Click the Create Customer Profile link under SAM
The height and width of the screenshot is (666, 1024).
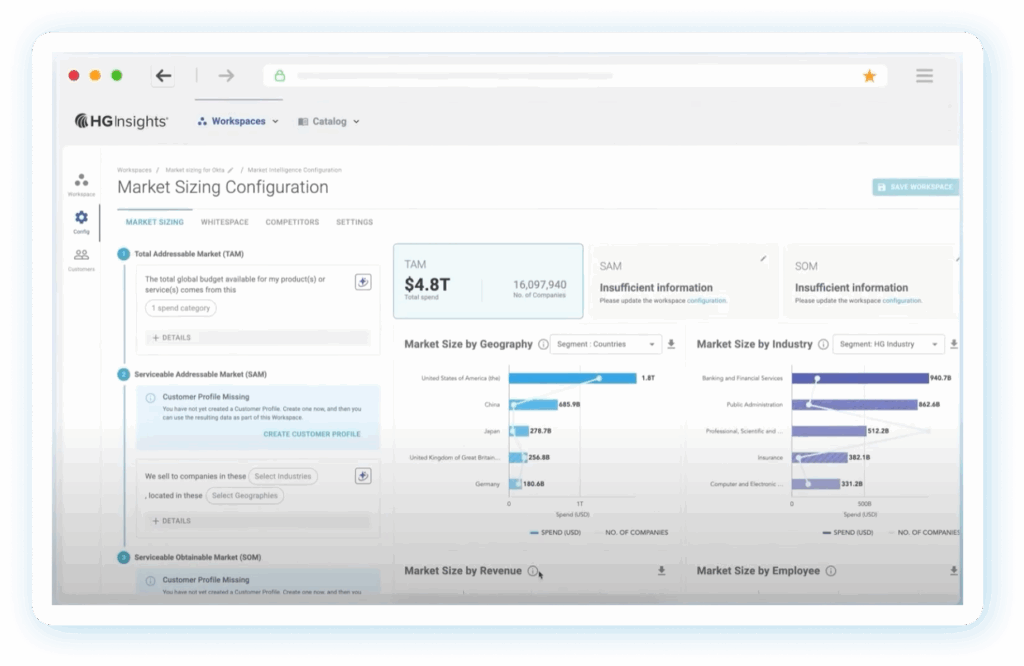click(311, 434)
